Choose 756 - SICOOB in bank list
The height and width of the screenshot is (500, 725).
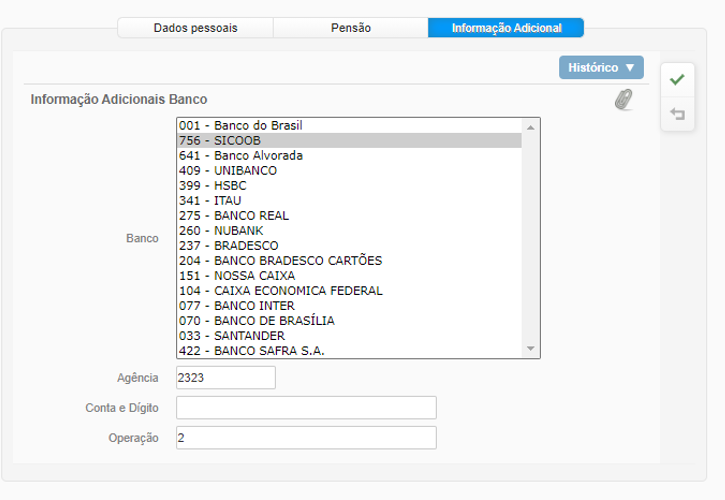click(x=220, y=141)
